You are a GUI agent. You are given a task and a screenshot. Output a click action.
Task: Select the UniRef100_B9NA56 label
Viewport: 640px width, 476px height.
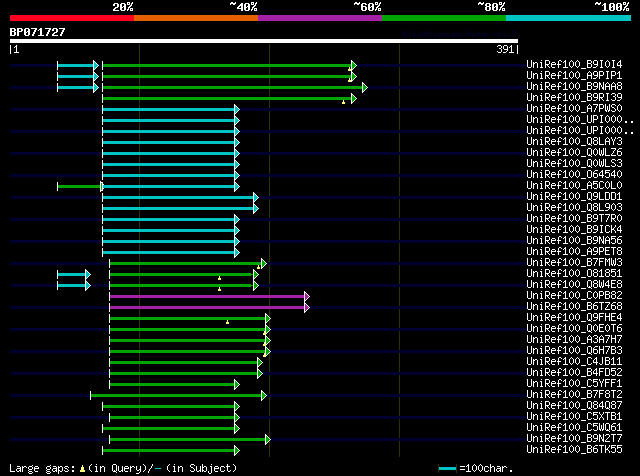pyautogui.click(x=574, y=240)
